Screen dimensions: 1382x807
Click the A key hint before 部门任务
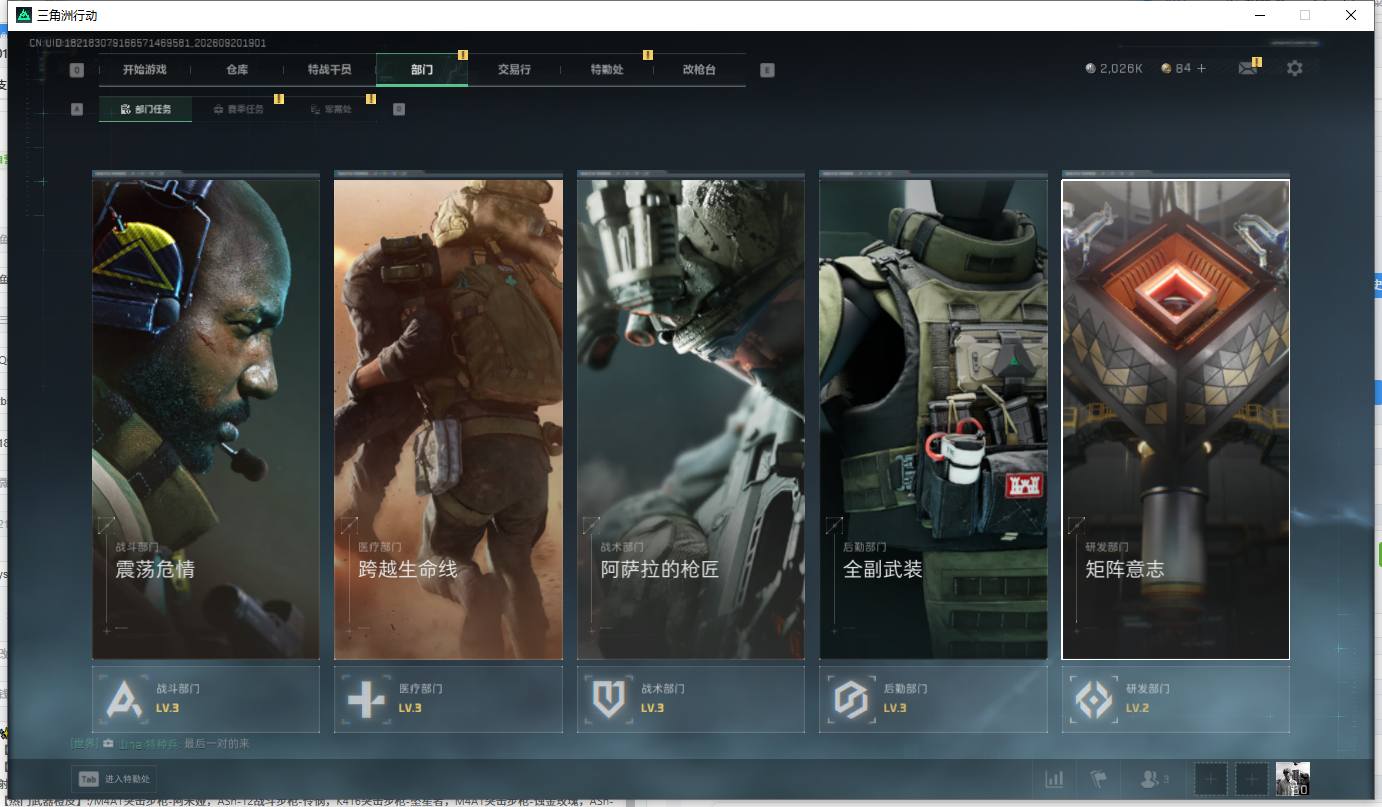tap(77, 109)
